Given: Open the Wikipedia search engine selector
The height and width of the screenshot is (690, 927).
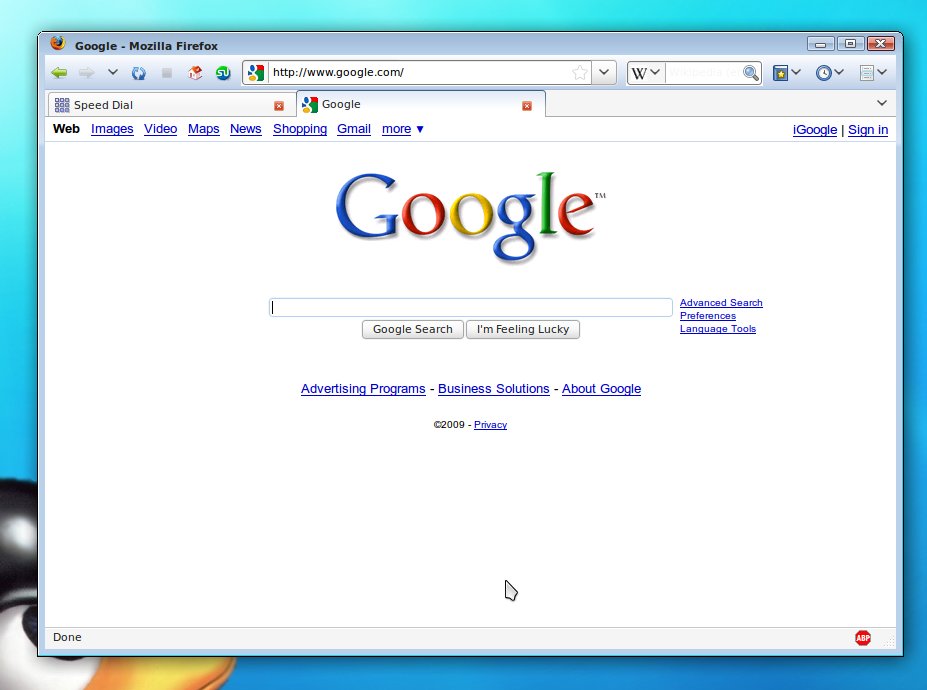Looking at the screenshot, I should 646,73.
